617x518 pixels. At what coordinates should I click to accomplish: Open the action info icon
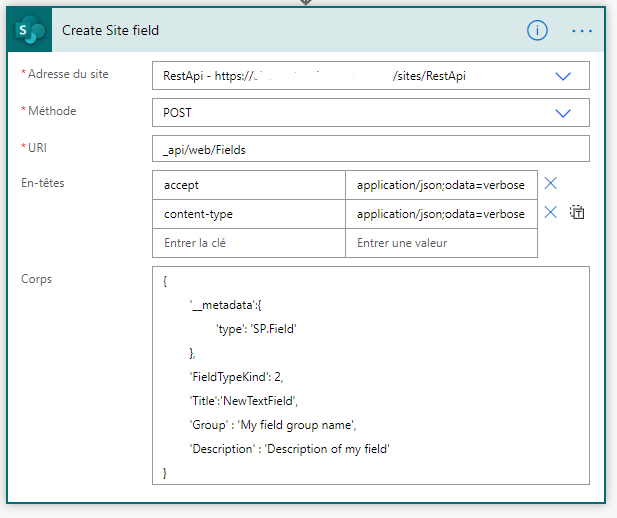pyautogui.click(x=537, y=30)
